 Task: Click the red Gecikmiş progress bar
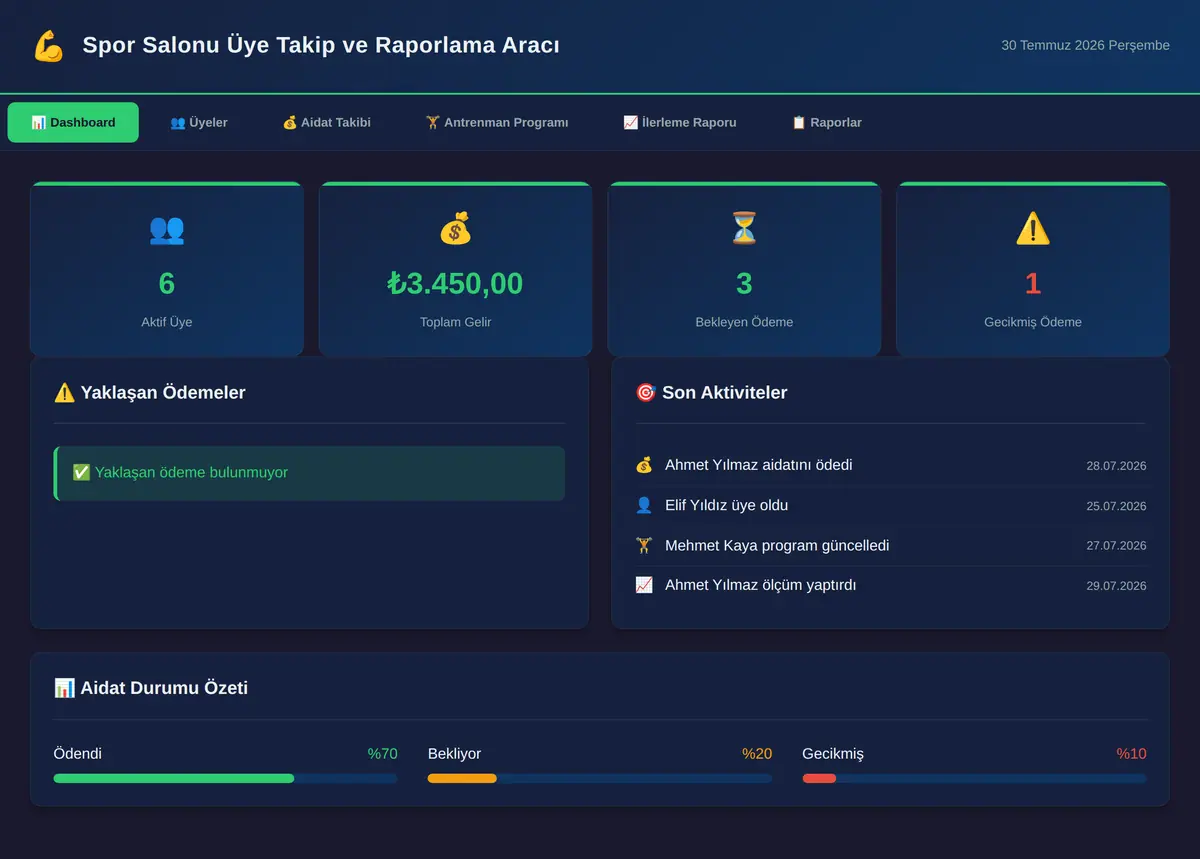(819, 778)
